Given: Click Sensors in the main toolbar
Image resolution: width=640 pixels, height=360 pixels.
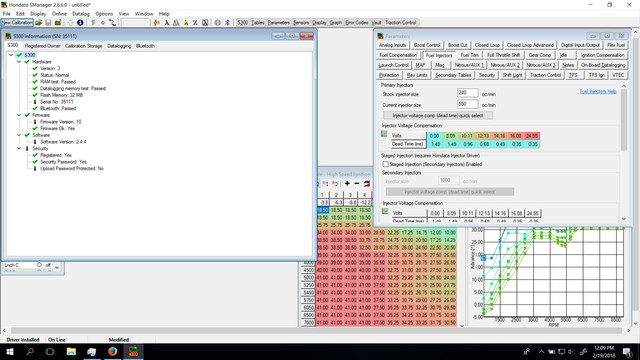Looking at the screenshot, I should (301, 22).
